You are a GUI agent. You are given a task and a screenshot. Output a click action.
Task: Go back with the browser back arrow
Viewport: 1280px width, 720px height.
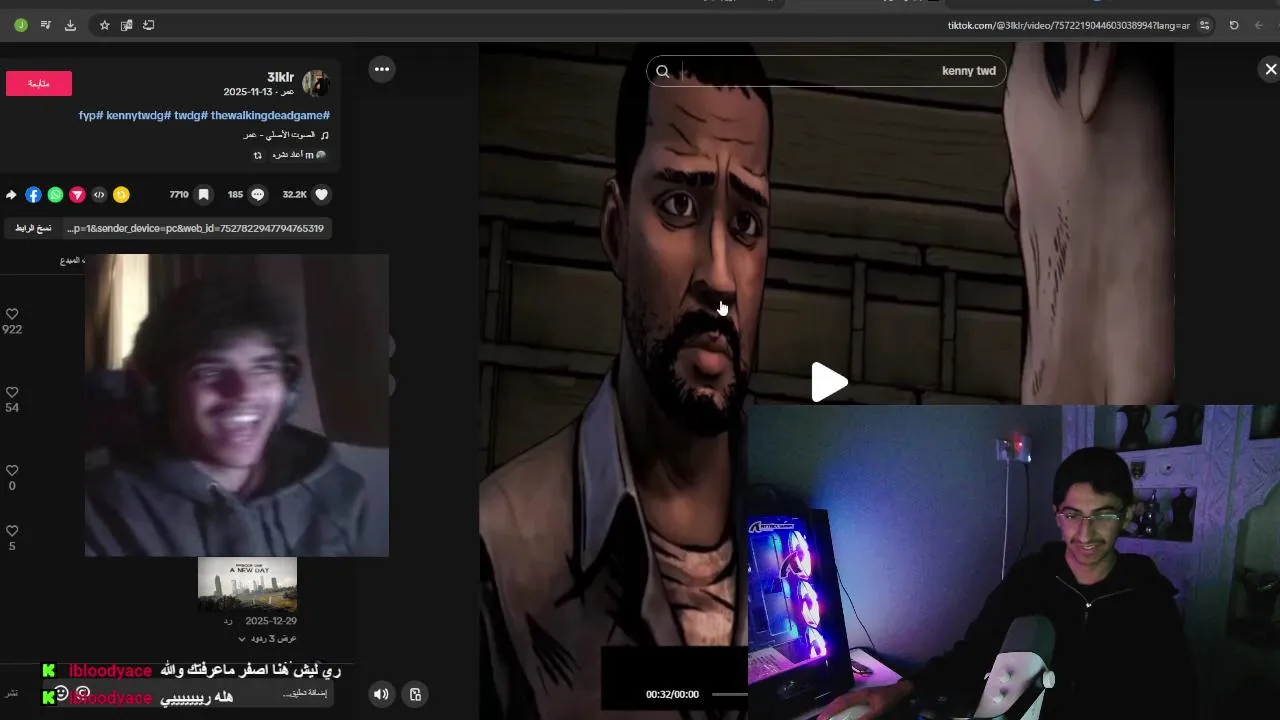pos(1259,25)
